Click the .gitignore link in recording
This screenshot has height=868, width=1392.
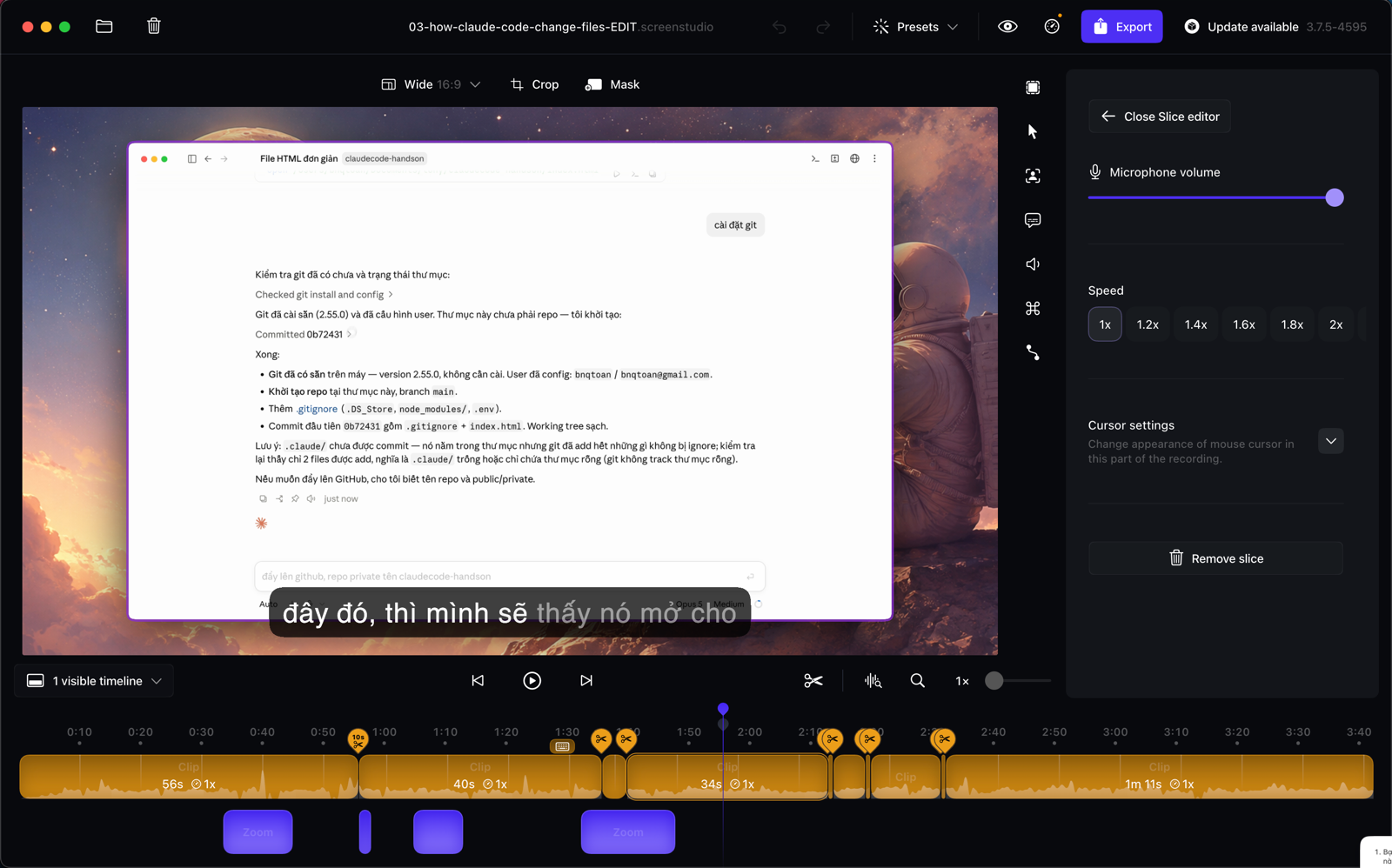[317, 409]
